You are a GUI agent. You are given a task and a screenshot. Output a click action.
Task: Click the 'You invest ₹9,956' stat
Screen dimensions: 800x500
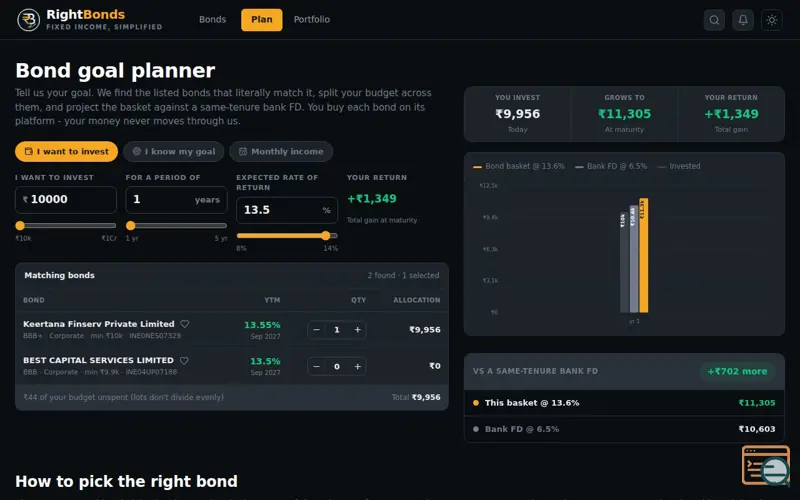click(x=517, y=114)
